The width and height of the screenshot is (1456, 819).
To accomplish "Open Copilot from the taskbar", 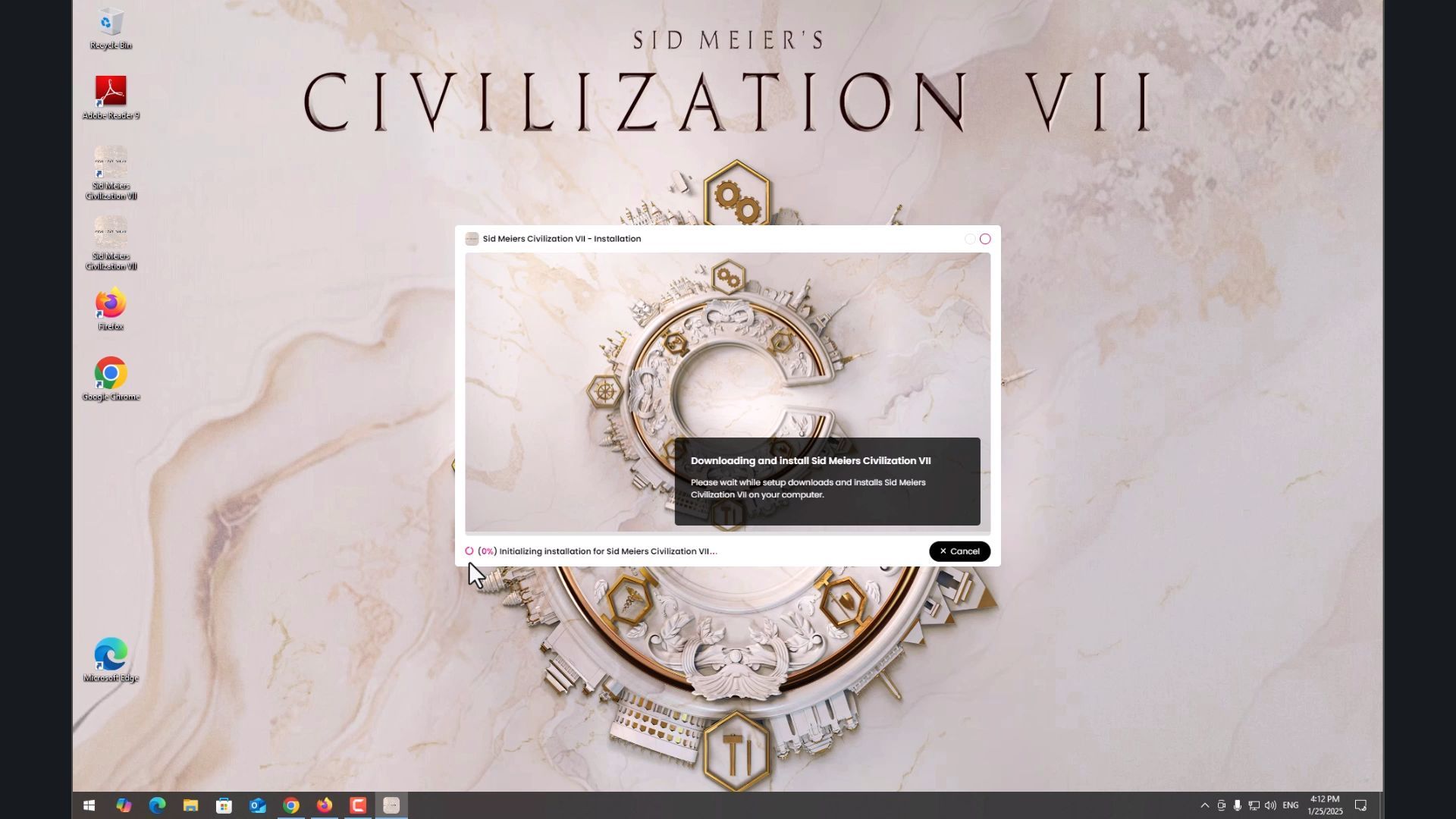I will (124, 805).
